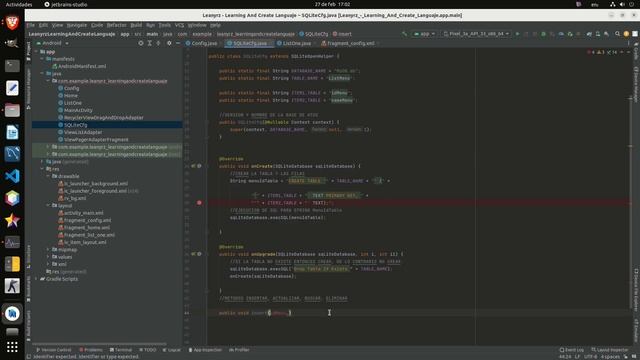Open Visual Studio Code from the dock
Screen dimensions: 640x360
click(x=12, y=176)
